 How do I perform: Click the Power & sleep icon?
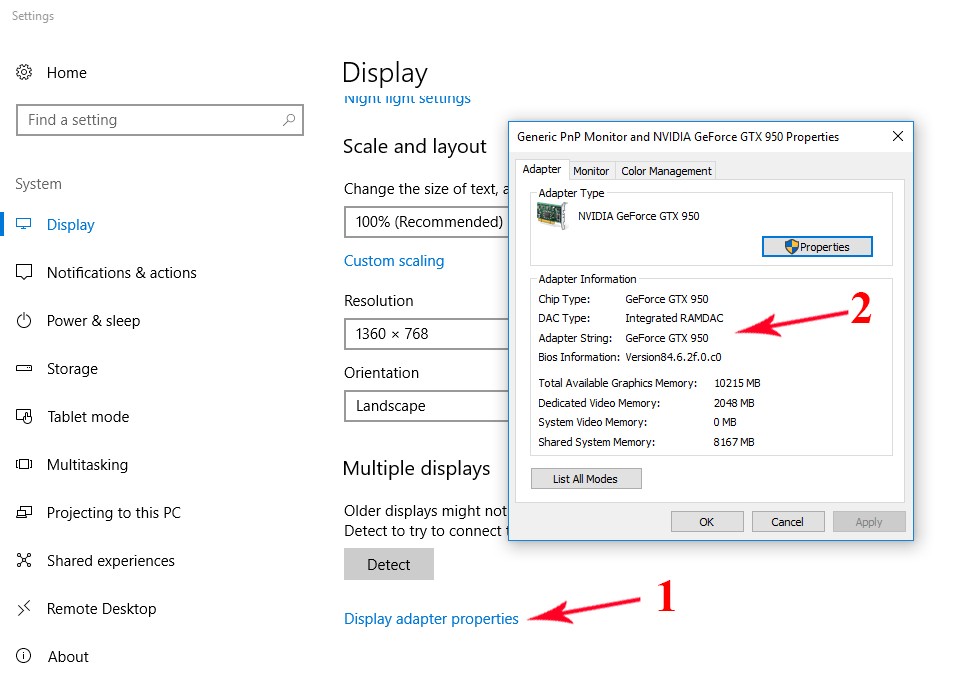click(x=24, y=320)
